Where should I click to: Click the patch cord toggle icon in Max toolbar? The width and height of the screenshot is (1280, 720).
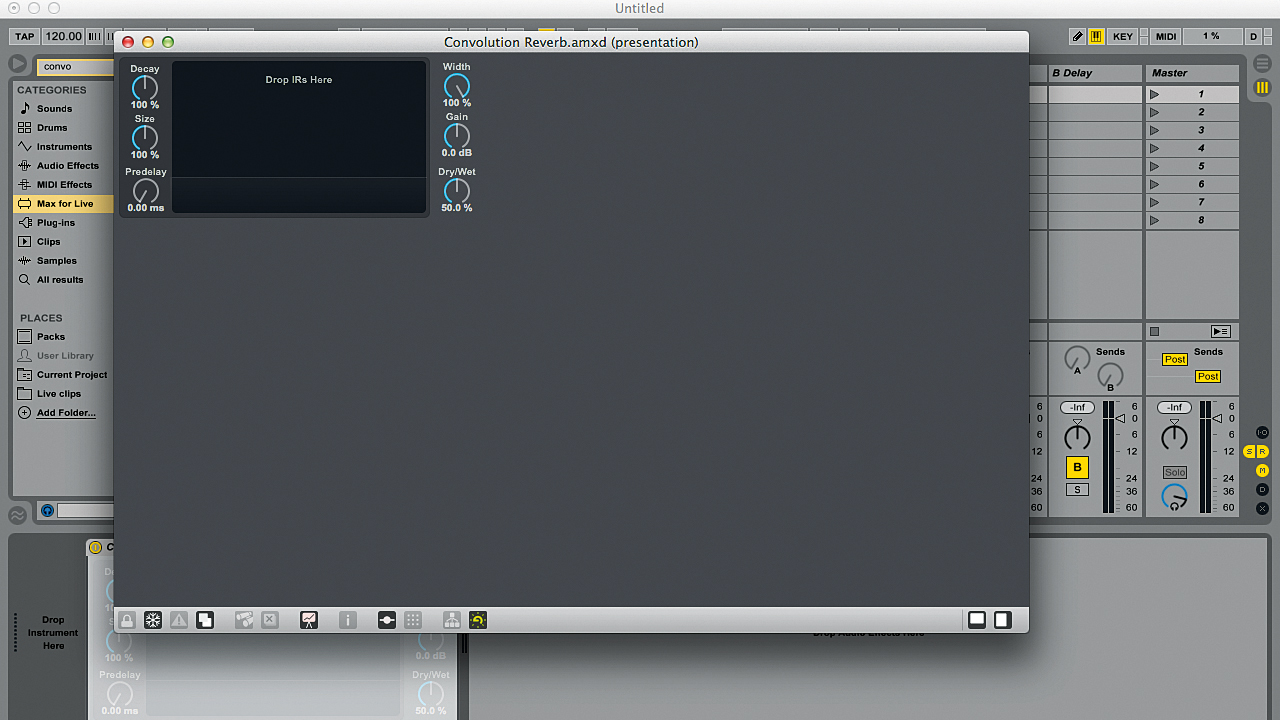point(387,620)
